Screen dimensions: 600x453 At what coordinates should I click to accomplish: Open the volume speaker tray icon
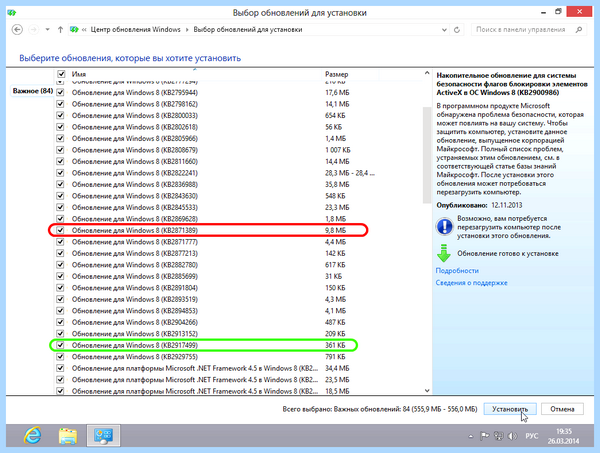[512, 436]
